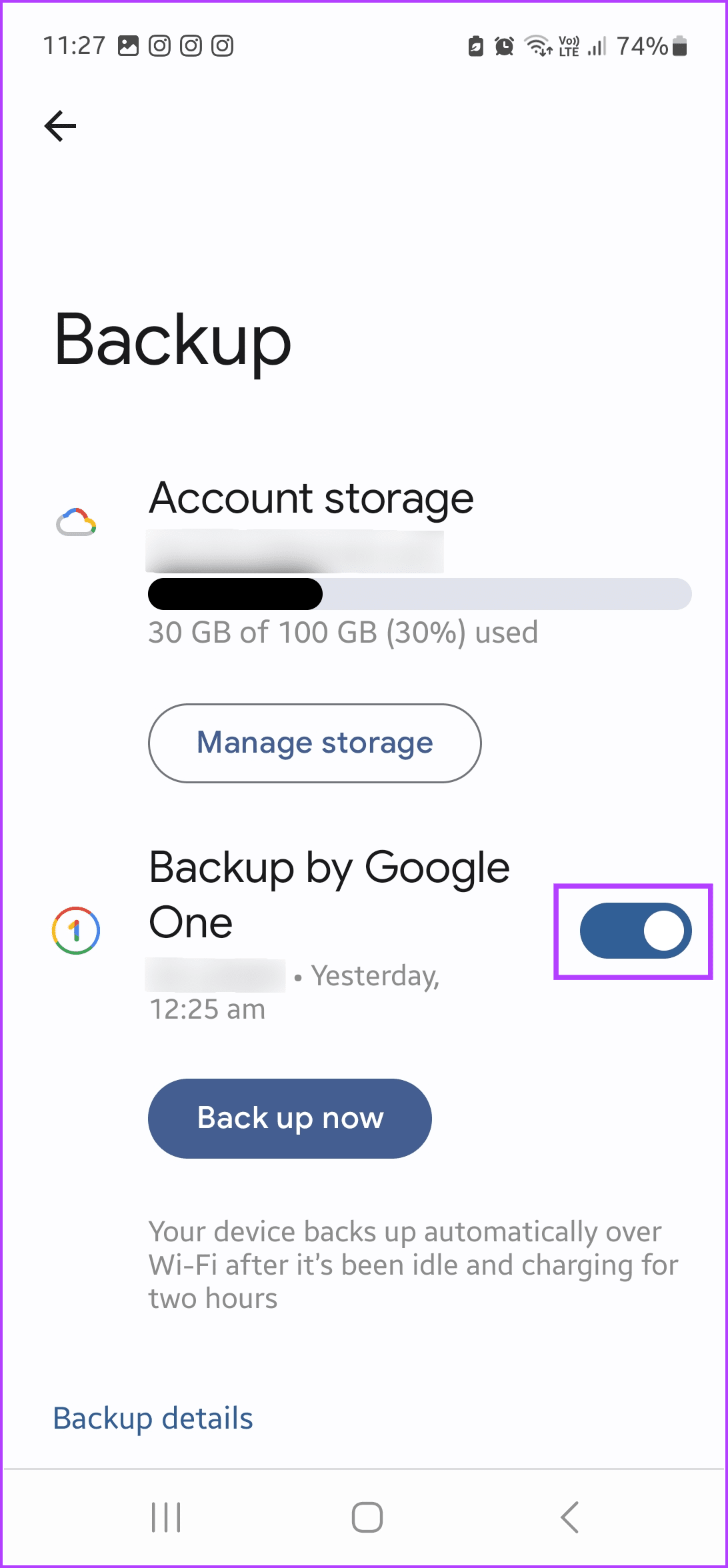Disable the Backup by Google One toggle

click(635, 931)
